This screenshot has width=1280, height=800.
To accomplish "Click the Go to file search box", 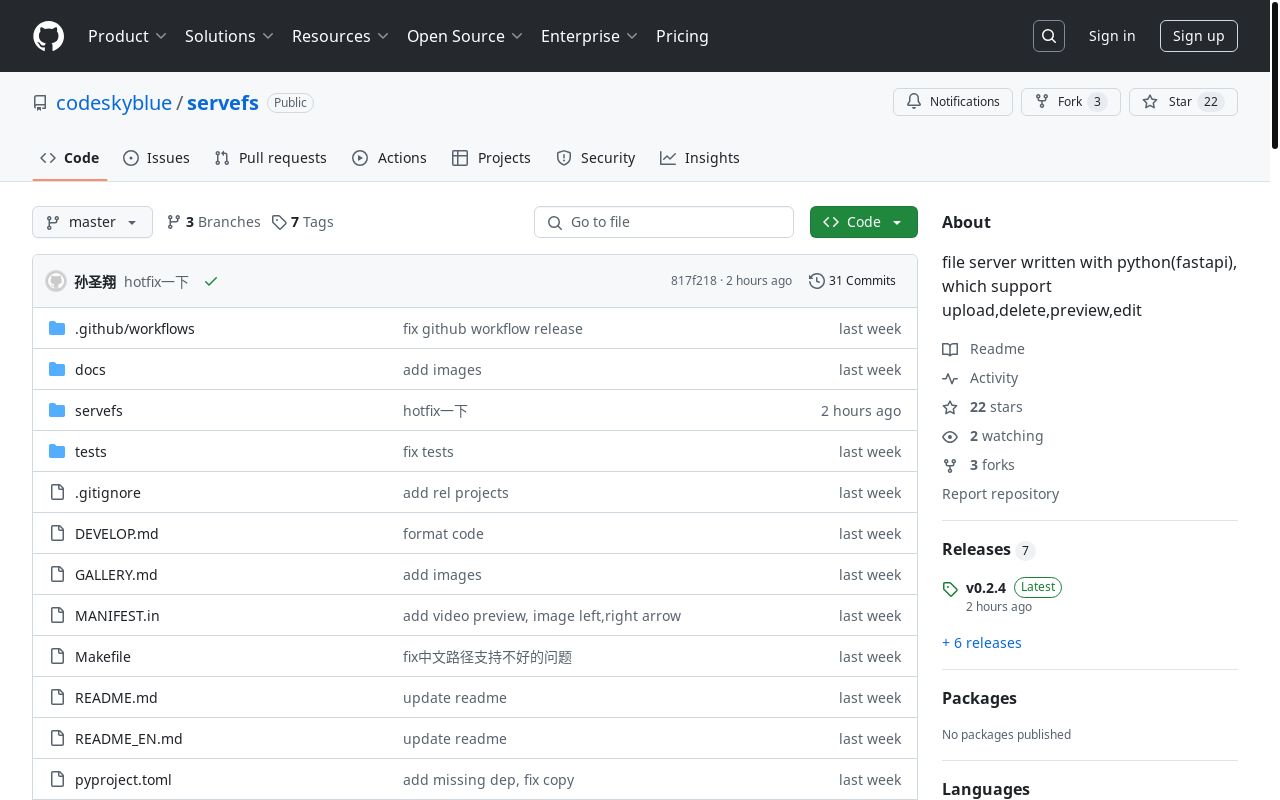I will (664, 222).
